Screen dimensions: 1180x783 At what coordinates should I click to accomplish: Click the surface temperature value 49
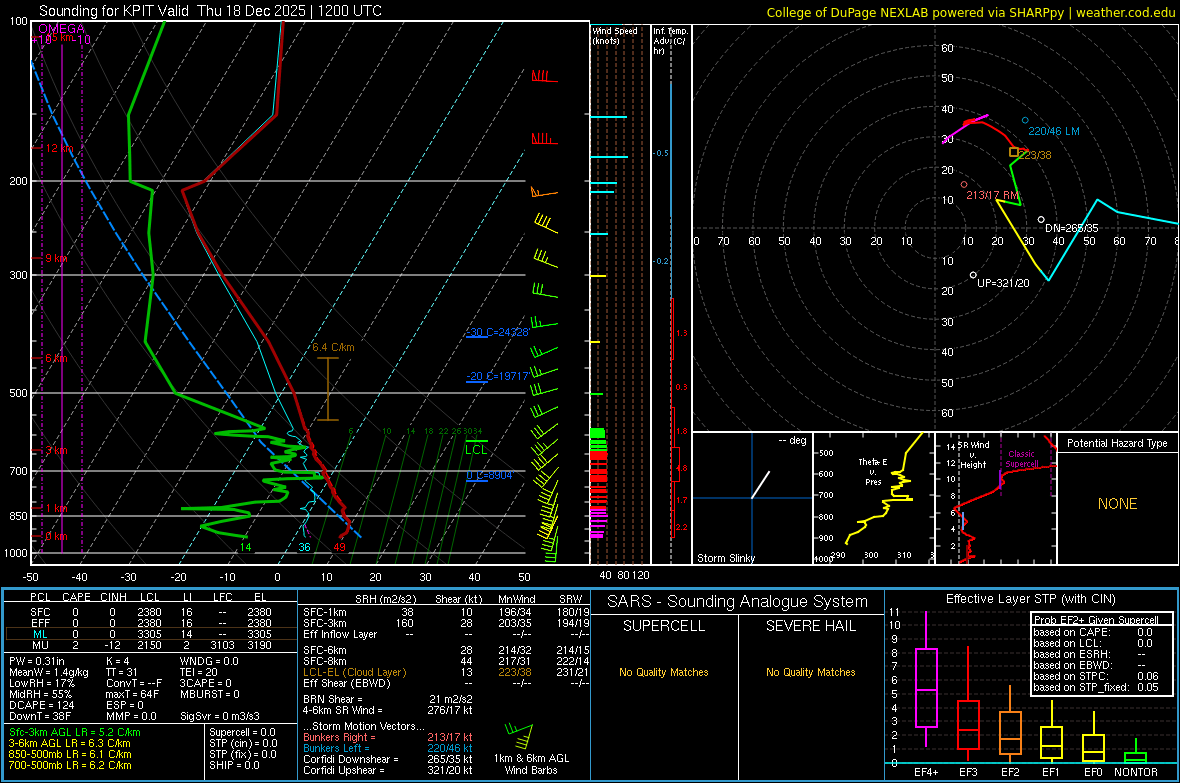point(339,547)
